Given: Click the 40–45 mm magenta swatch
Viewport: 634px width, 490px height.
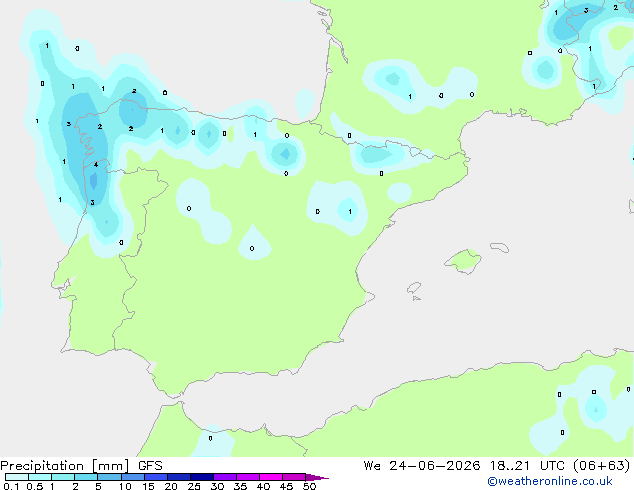Looking at the screenshot, I should (x=271, y=477).
